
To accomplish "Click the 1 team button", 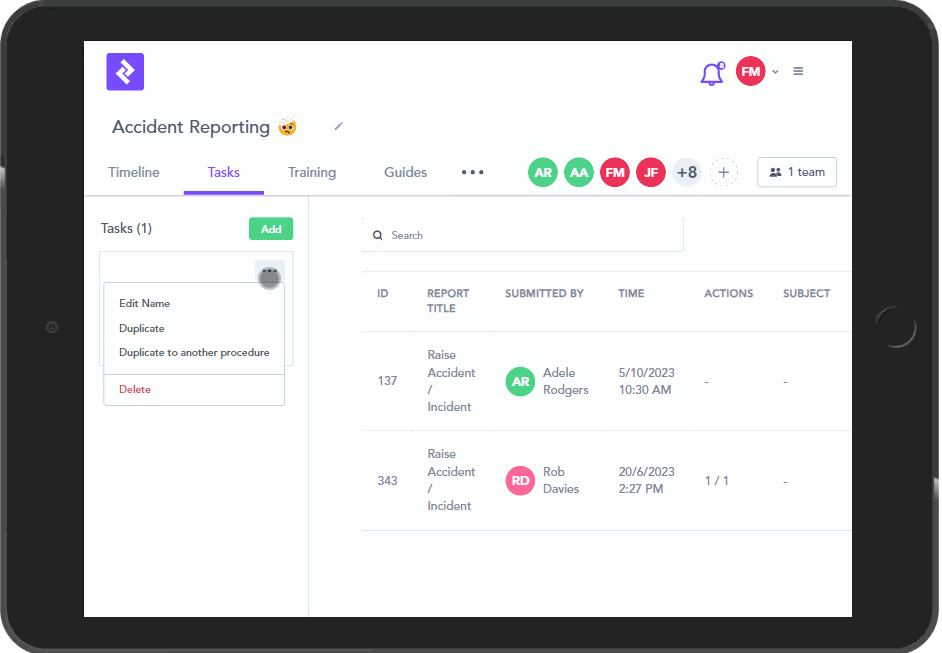I will 797,172.
